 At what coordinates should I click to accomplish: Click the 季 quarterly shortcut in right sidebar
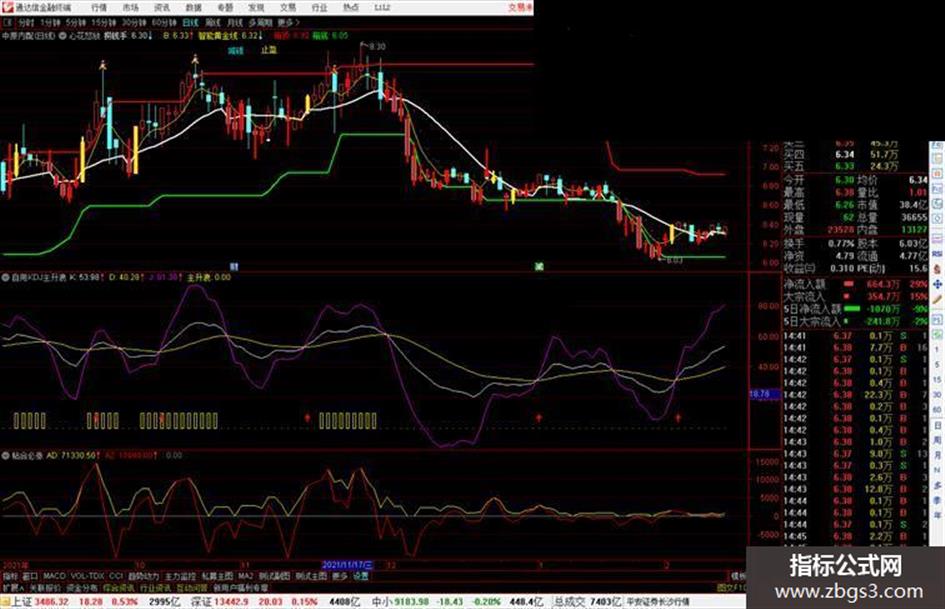coord(937,500)
